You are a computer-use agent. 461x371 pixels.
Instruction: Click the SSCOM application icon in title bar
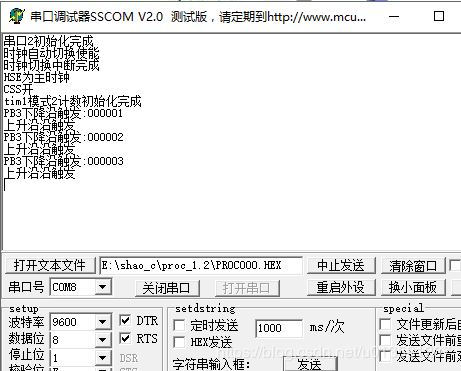click(x=16, y=16)
